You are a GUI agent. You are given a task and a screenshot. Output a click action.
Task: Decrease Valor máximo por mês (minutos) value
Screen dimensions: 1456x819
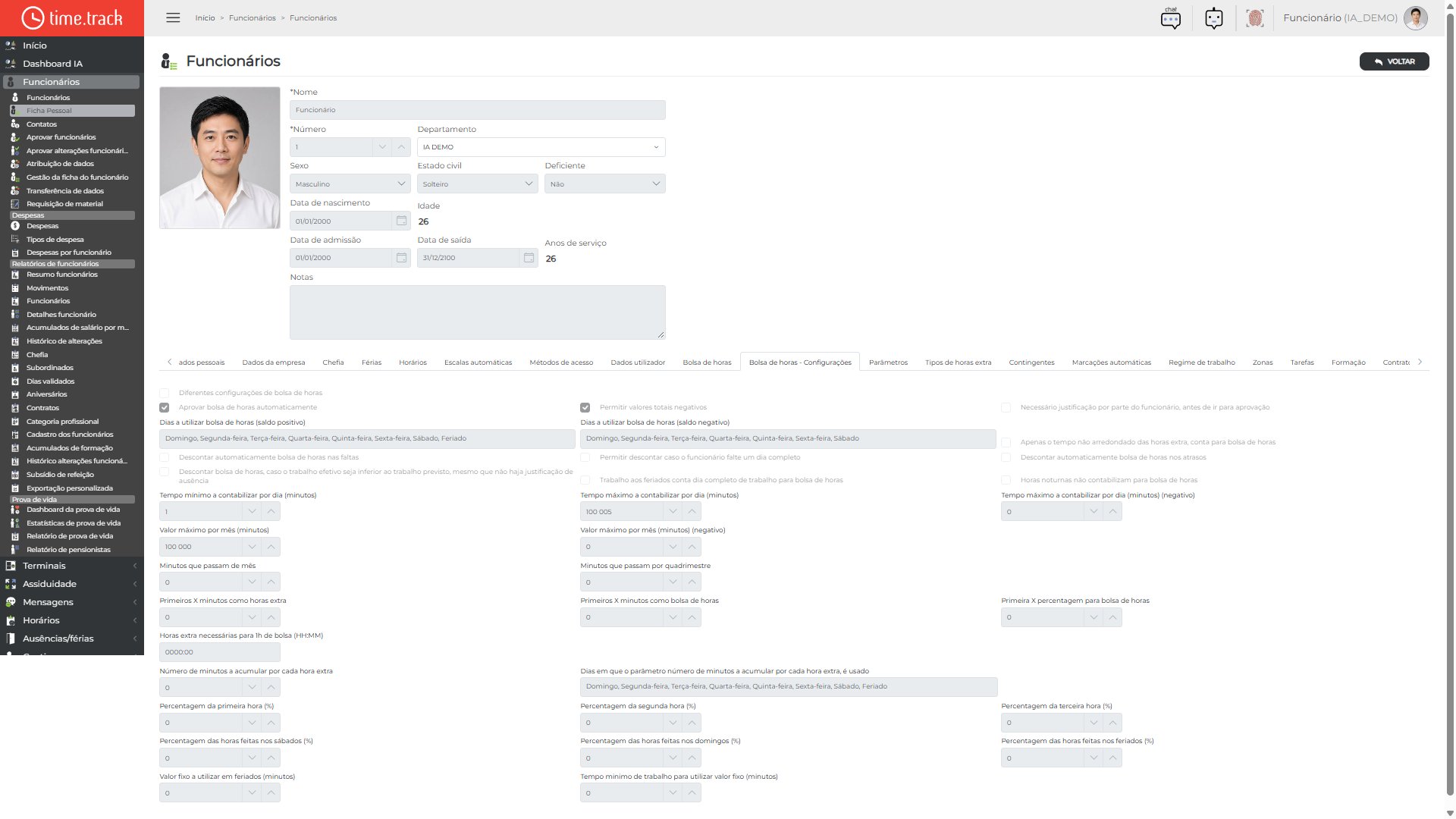coord(252,547)
